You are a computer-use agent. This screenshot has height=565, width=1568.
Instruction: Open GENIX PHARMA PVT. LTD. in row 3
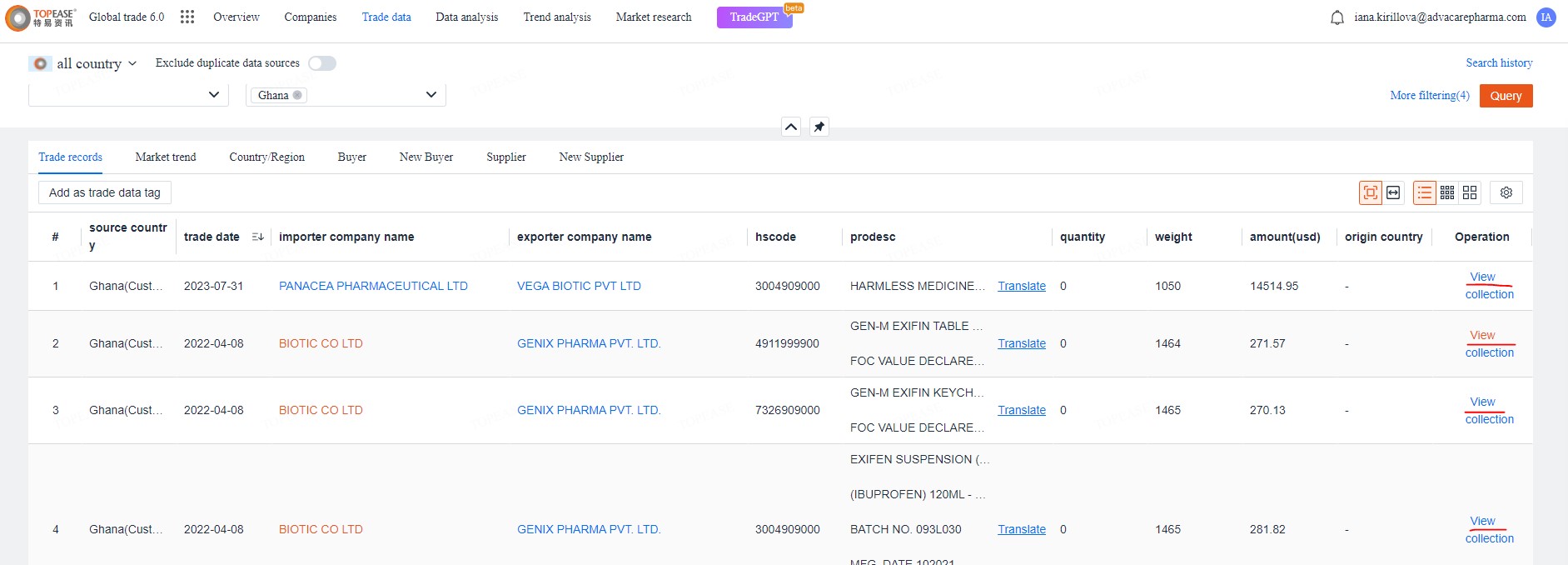click(x=589, y=410)
